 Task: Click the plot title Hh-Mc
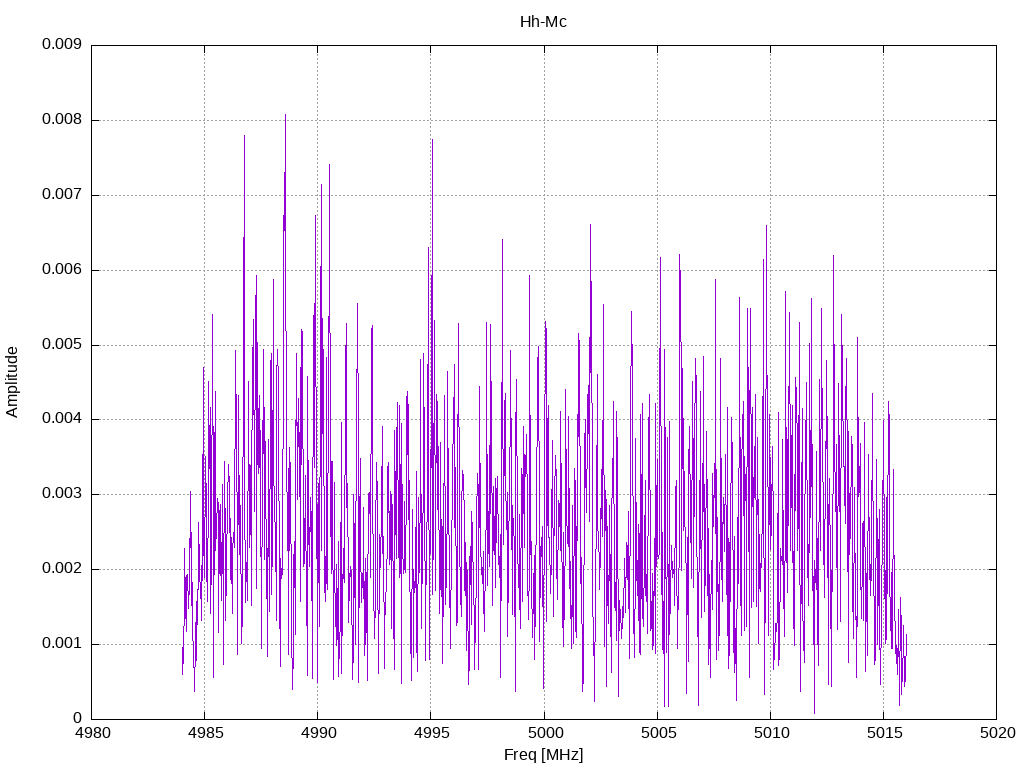pyautogui.click(x=543, y=22)
